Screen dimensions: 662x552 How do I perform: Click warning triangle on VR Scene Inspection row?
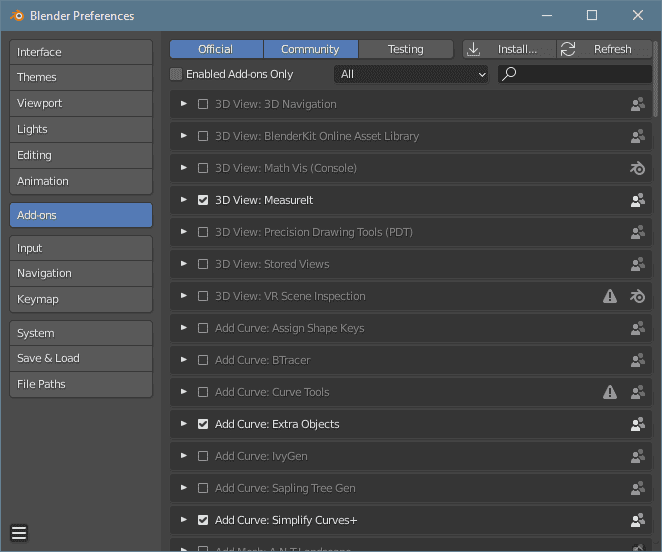[x=610, y=296]
